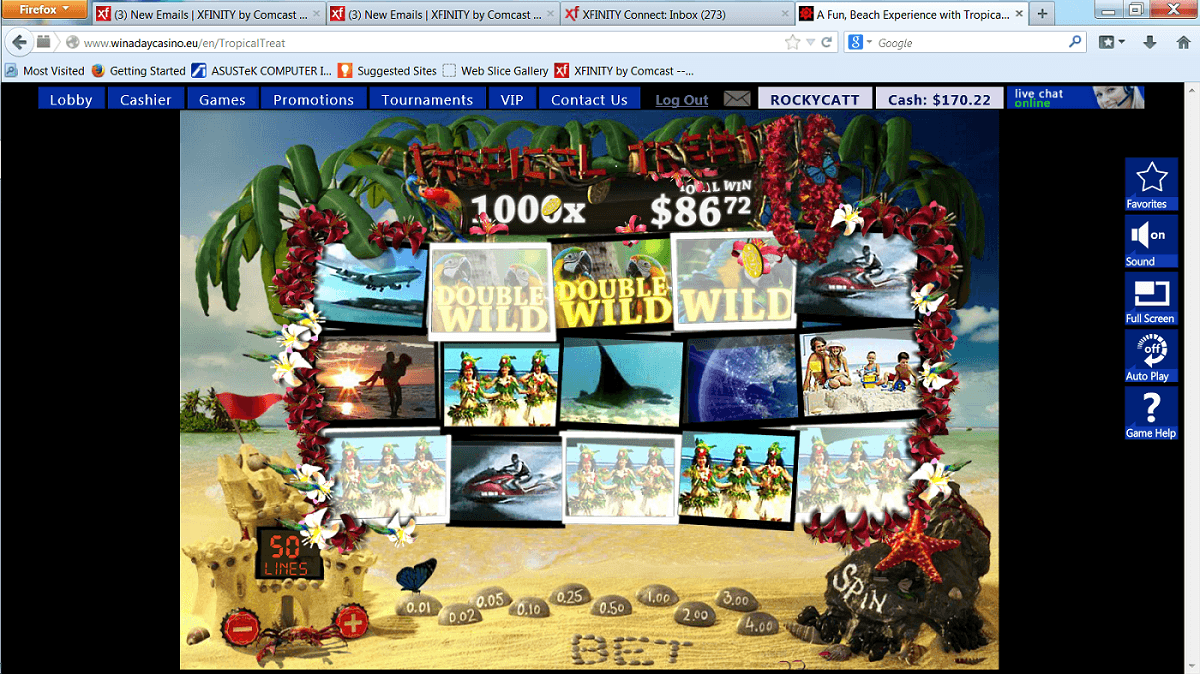Screen dimensions: 1200x674
Task: Open the Firefox application menu
Action: (x=44, y=9)
